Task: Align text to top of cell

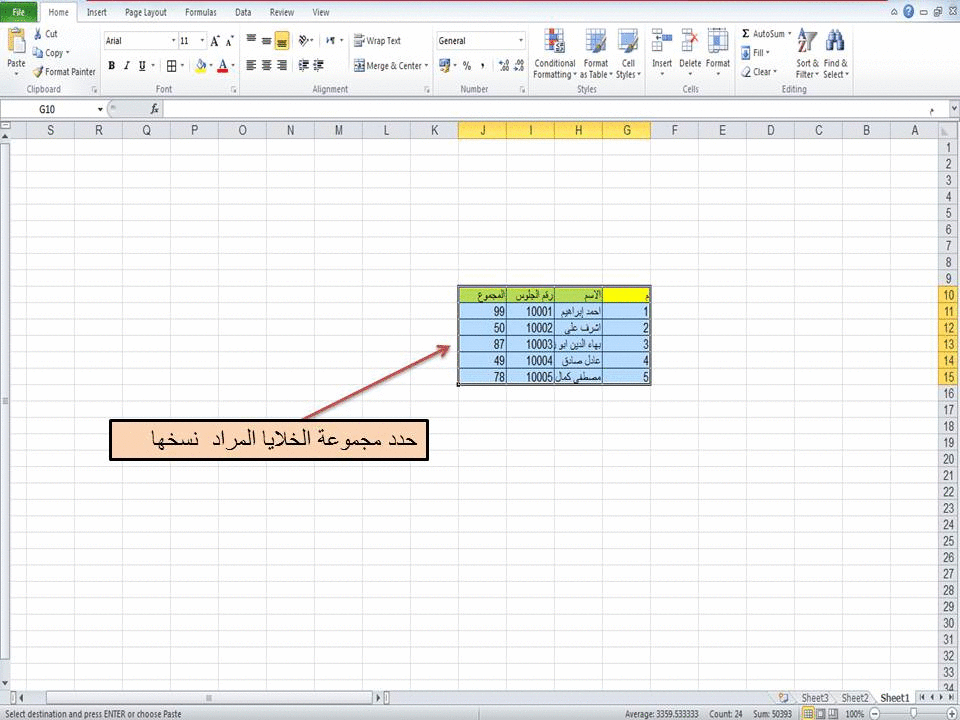Action: click(251, 40)
